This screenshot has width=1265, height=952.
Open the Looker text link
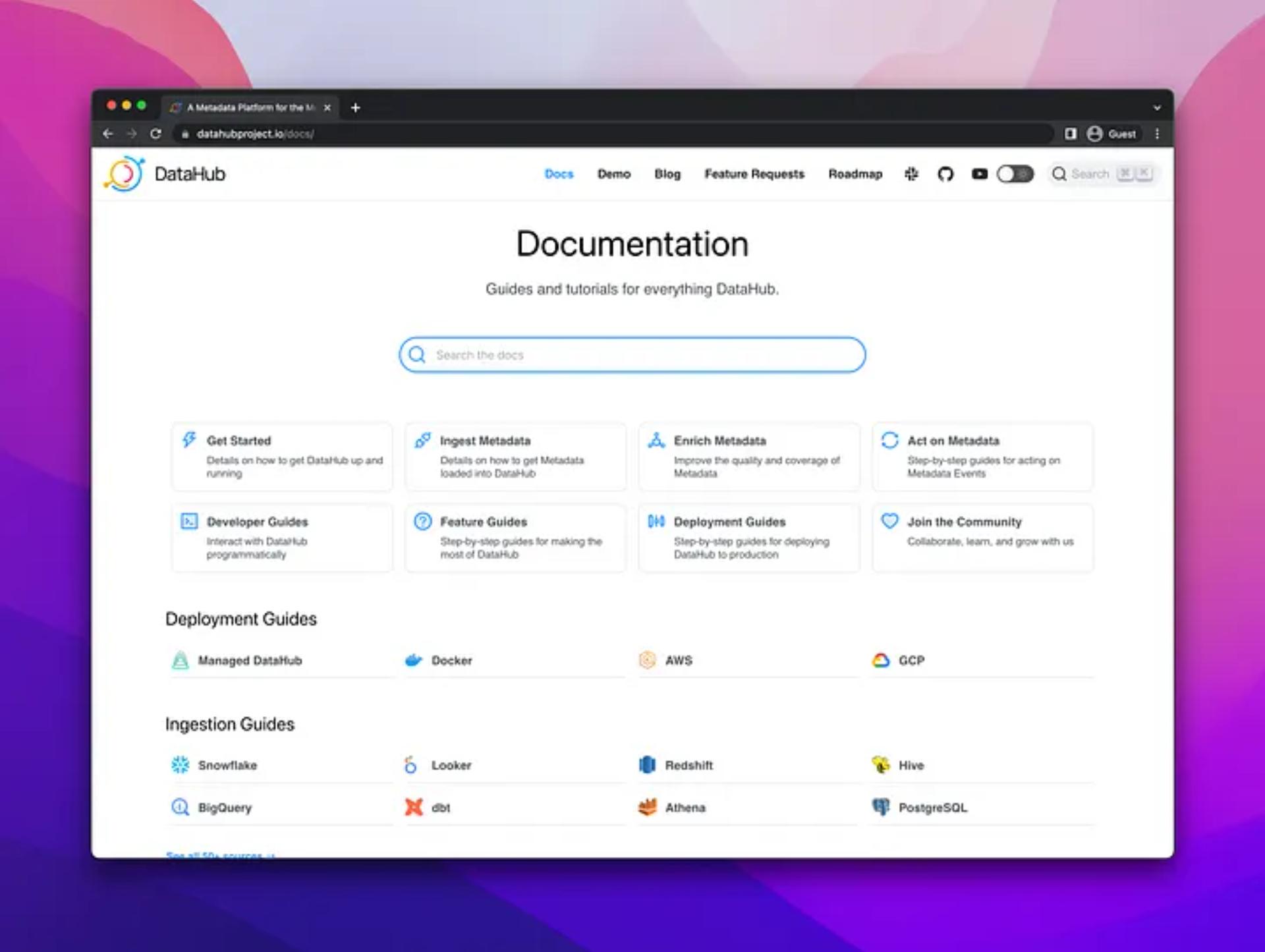(451, 766)
